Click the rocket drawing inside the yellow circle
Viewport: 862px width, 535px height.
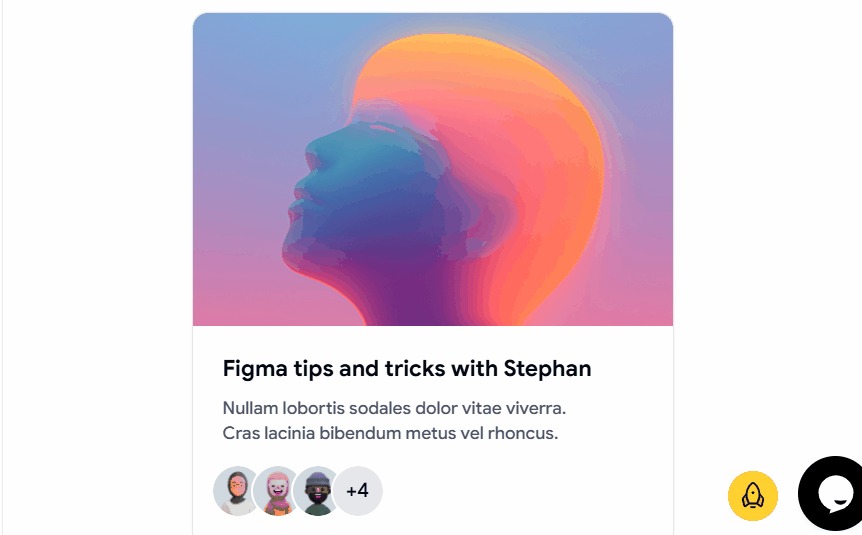[x=753, y=496]
